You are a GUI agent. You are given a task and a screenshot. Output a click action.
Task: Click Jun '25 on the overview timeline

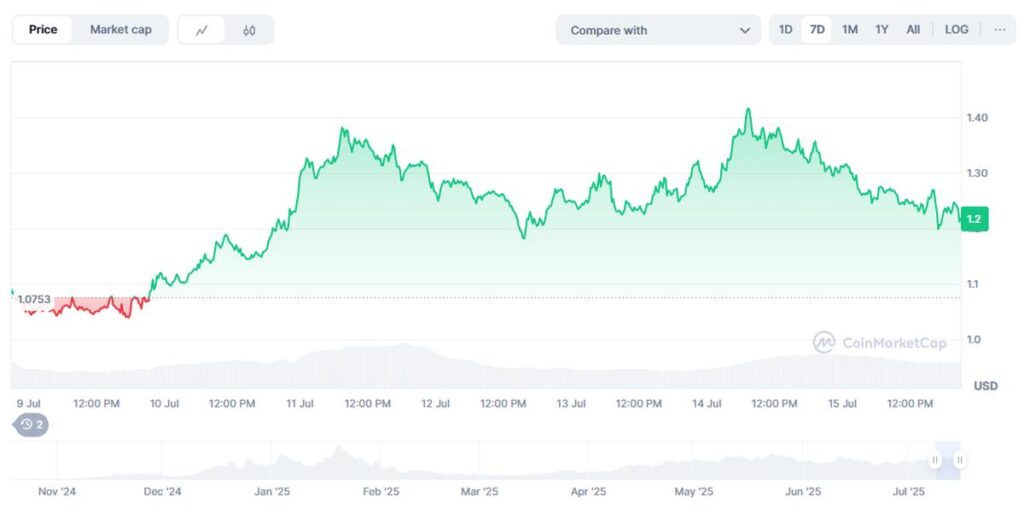pyautogui.click(x=803, y=492)
